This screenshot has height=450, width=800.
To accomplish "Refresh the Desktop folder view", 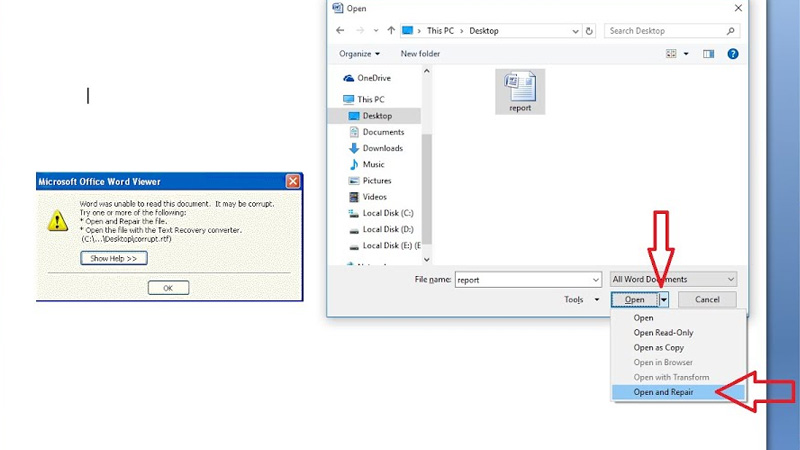I will (589, 31).
